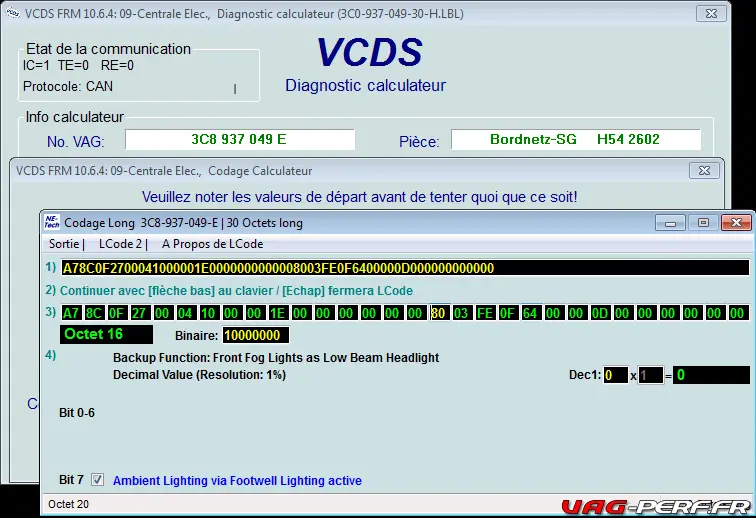Click the Bit 0-6 label

tap(77, 413)
